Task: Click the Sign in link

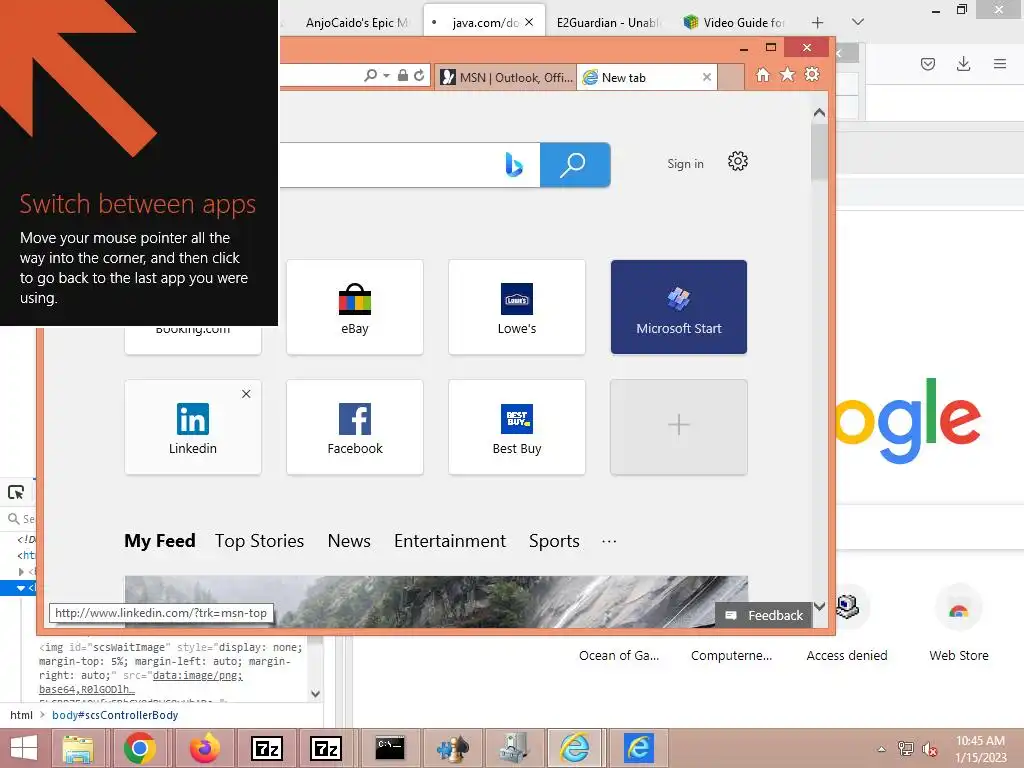Action: pyautogui.click(x=685, y=164)
